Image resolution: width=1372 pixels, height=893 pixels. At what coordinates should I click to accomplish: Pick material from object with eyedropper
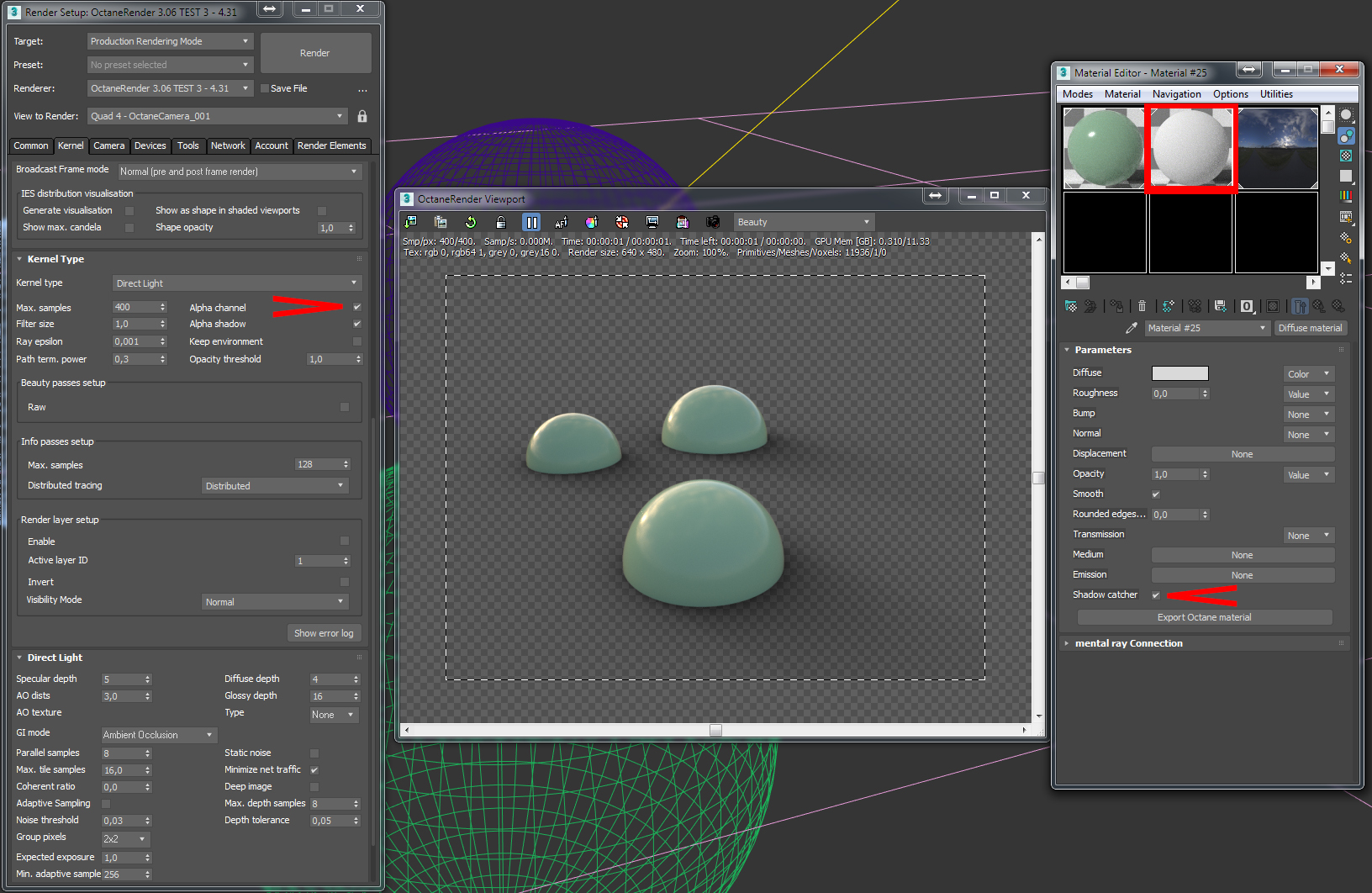(1132, 328)
